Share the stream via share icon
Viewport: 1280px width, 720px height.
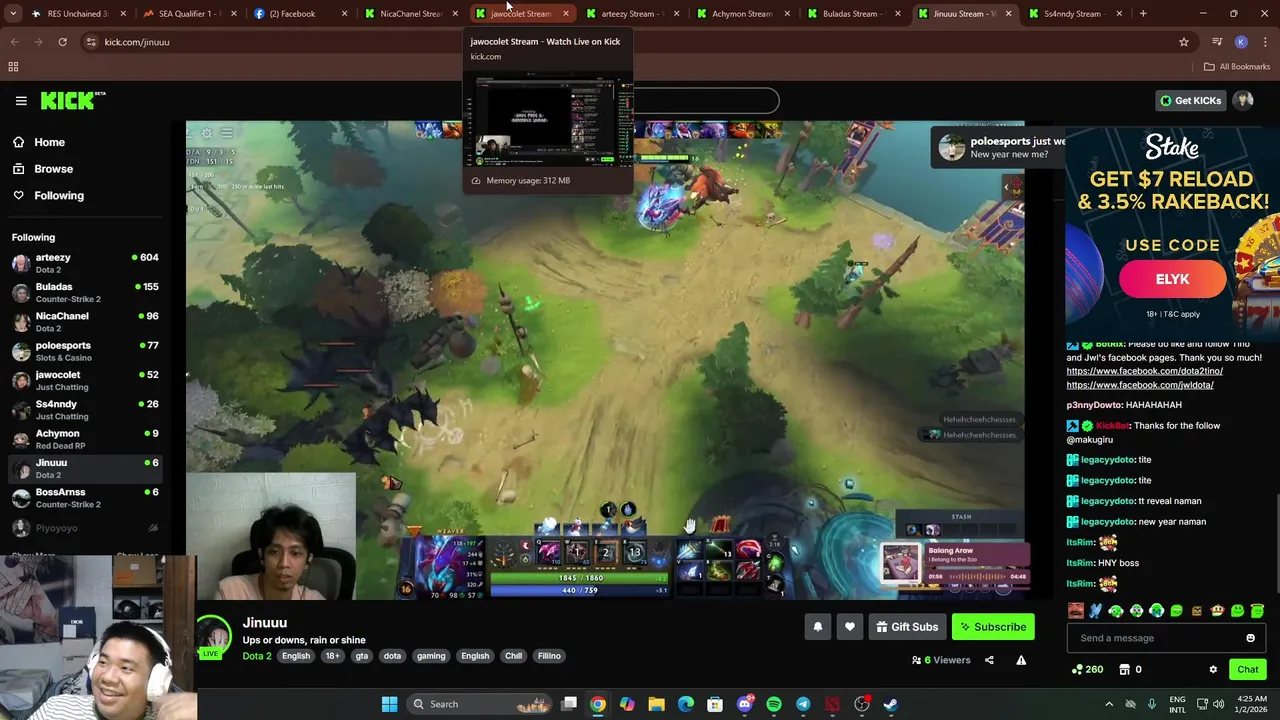pos(989,660)
